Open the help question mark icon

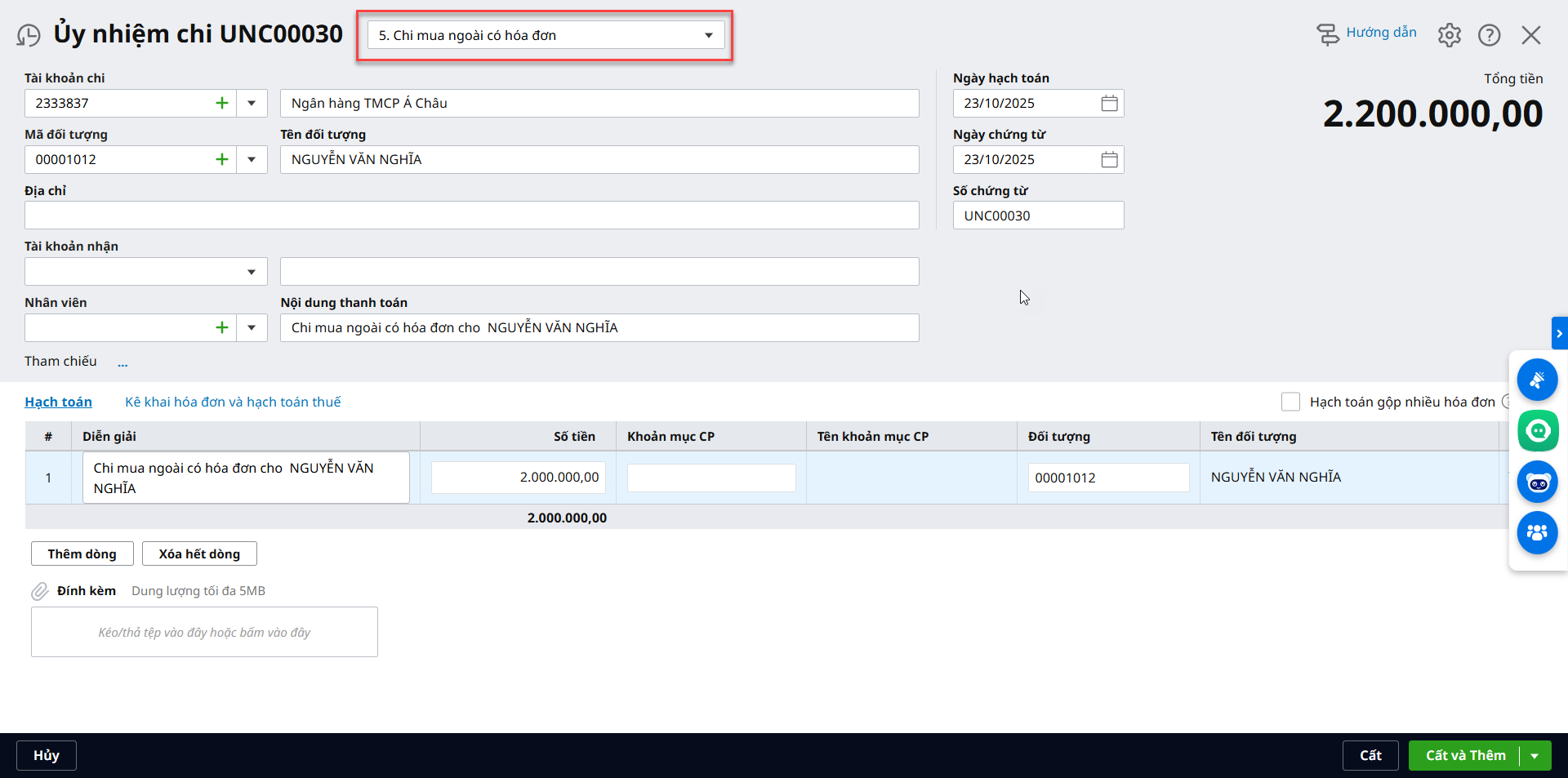click(x=1489, y=35)
